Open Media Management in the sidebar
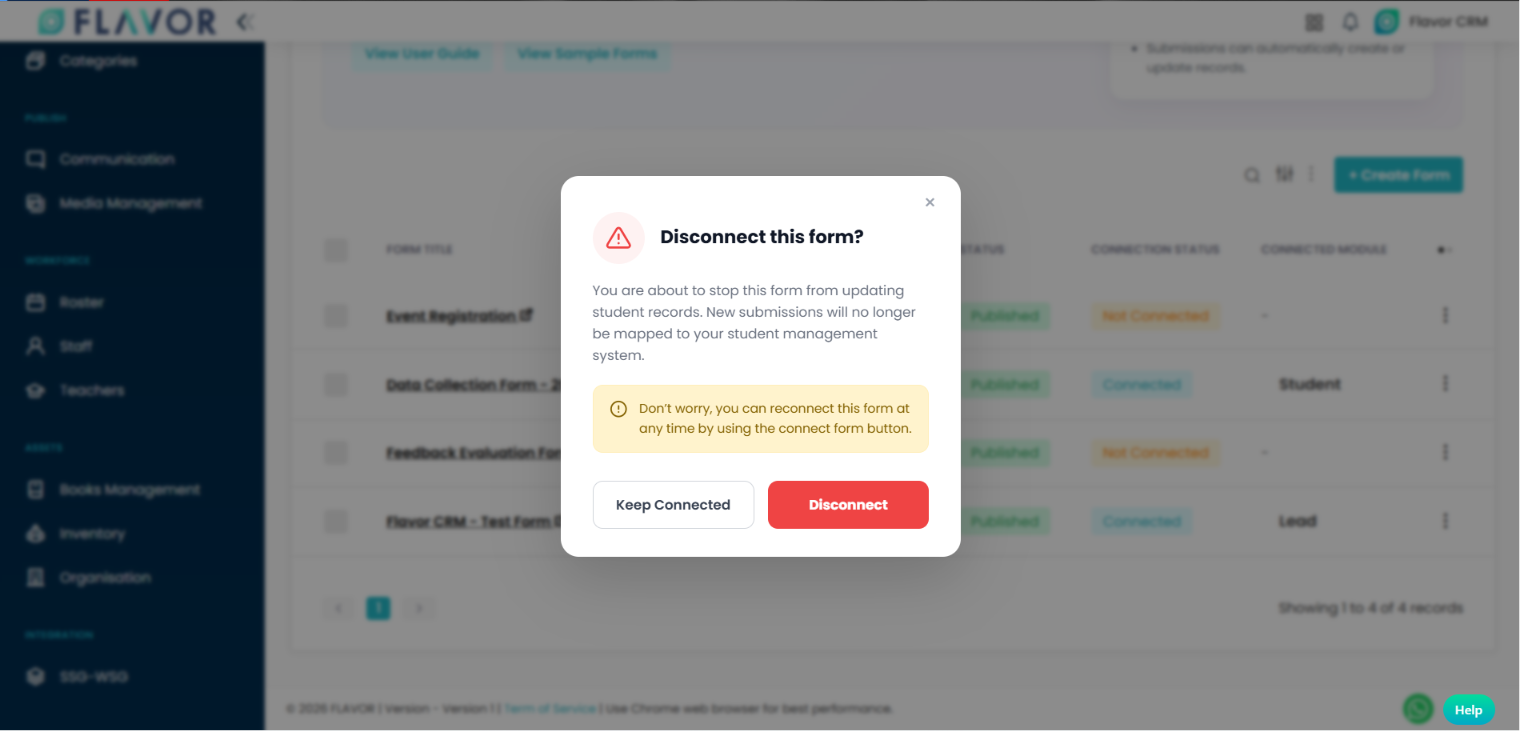Screen dimensions: 1520x731 click(132, 203)
